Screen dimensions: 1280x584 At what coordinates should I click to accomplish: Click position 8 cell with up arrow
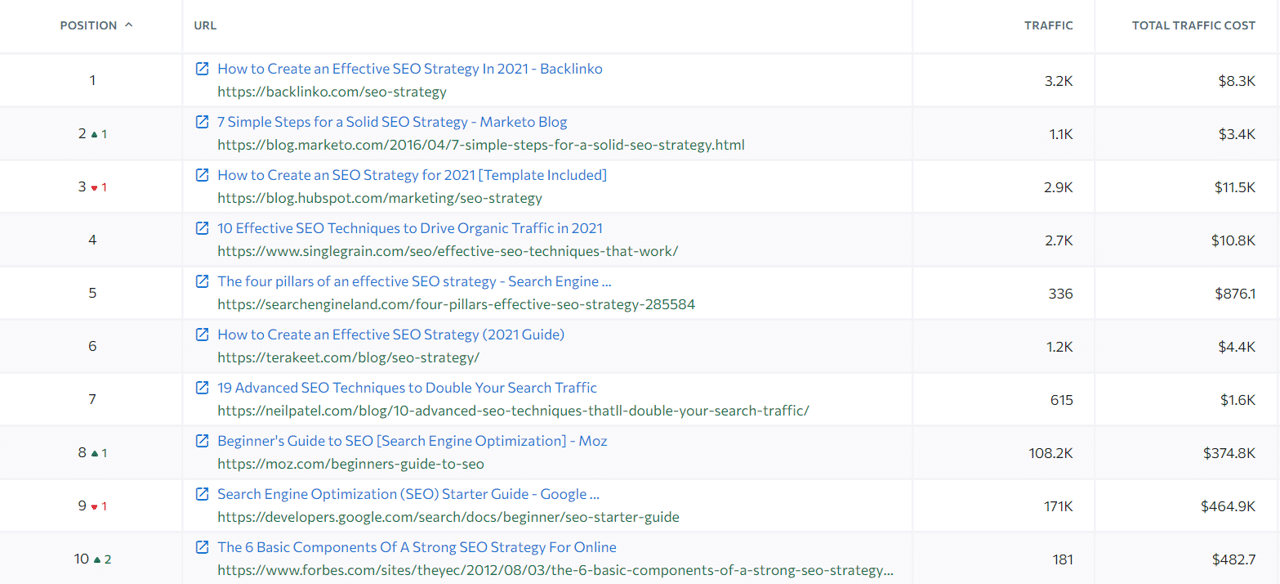pyautogui.click(x=92, y=453)
